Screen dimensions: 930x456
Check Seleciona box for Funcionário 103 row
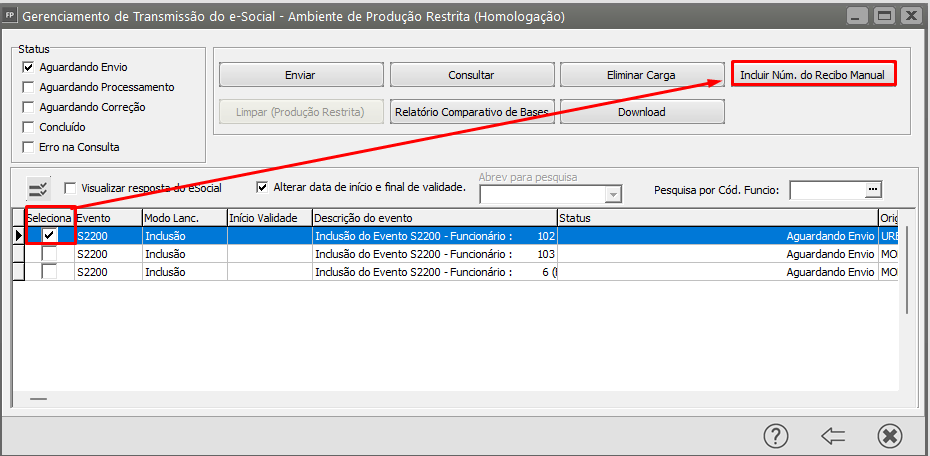pos(49,254)
